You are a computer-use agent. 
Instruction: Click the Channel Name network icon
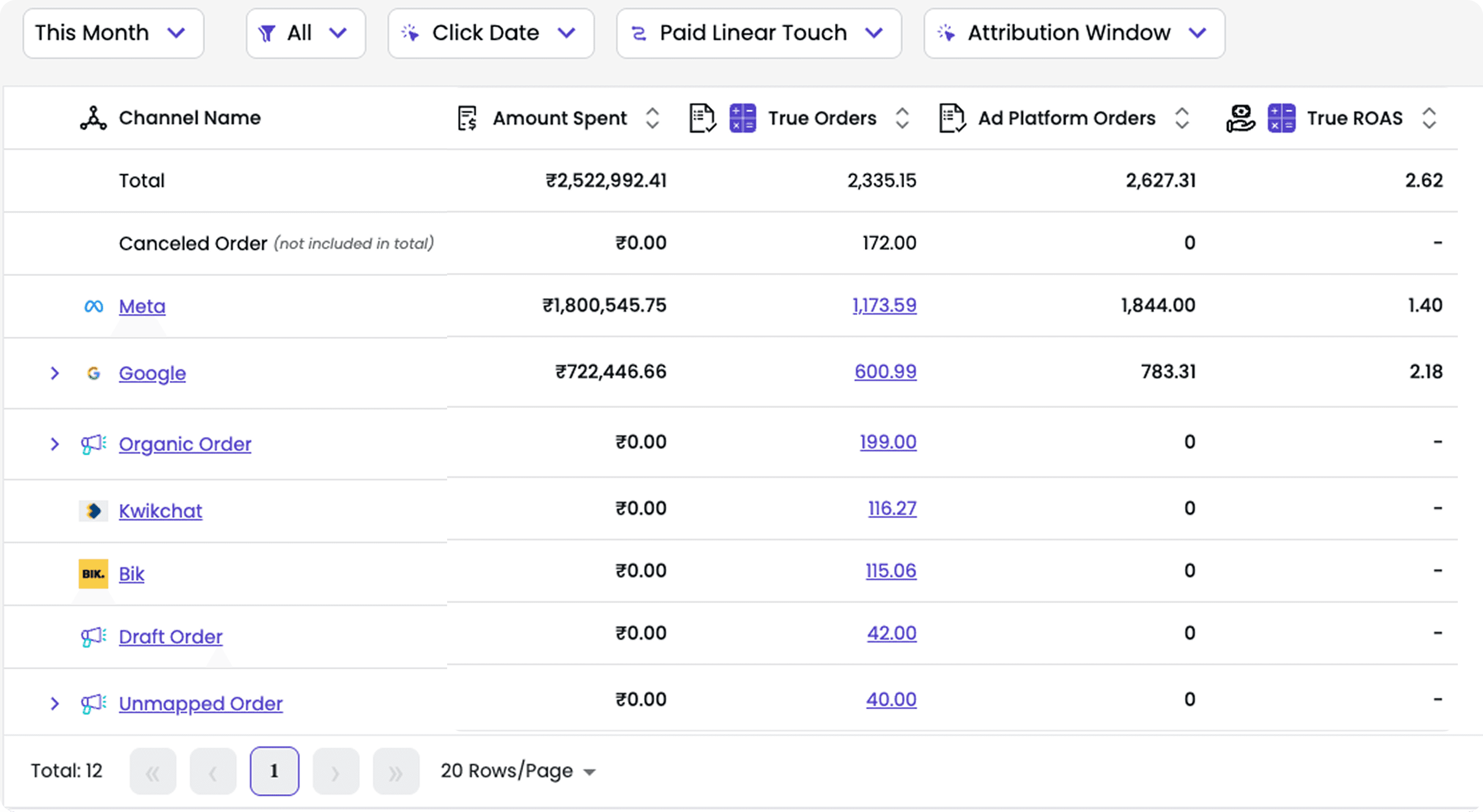93,118
